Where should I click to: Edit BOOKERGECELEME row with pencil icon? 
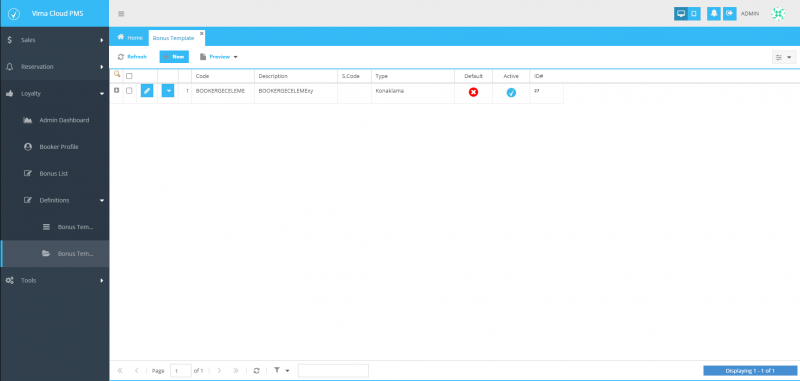[147, 91]
